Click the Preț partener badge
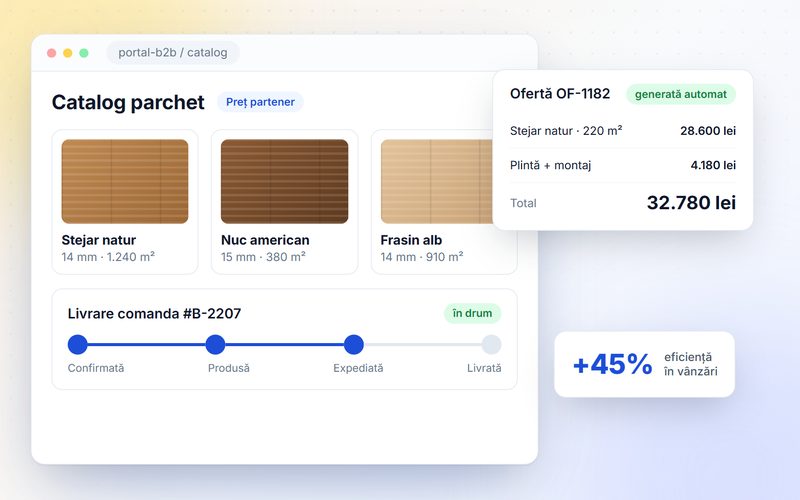800x500 pixels. (x=260, y=102)
